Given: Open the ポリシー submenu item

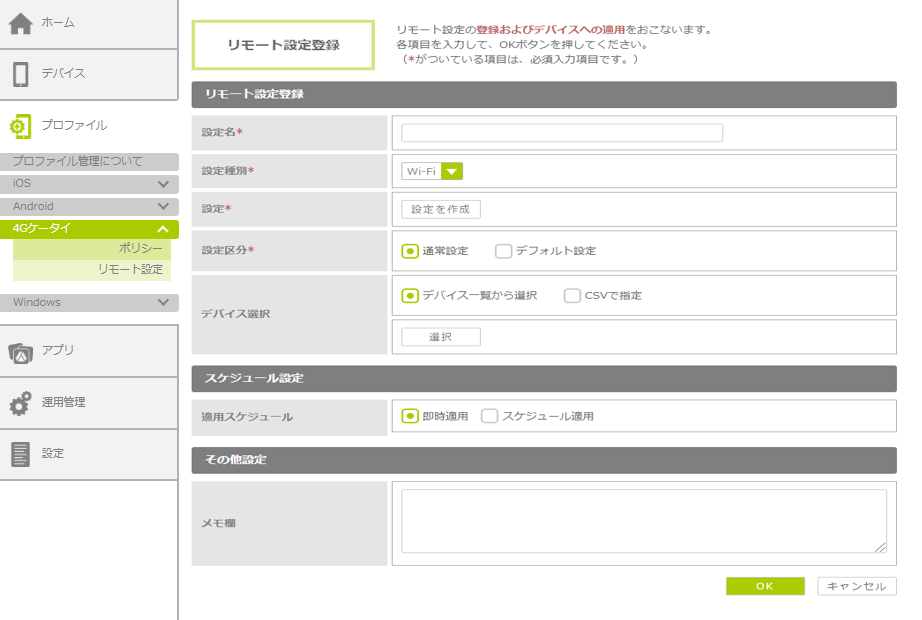Looking at the screenshot, I should pyautogui.click(x=140, y=249).
